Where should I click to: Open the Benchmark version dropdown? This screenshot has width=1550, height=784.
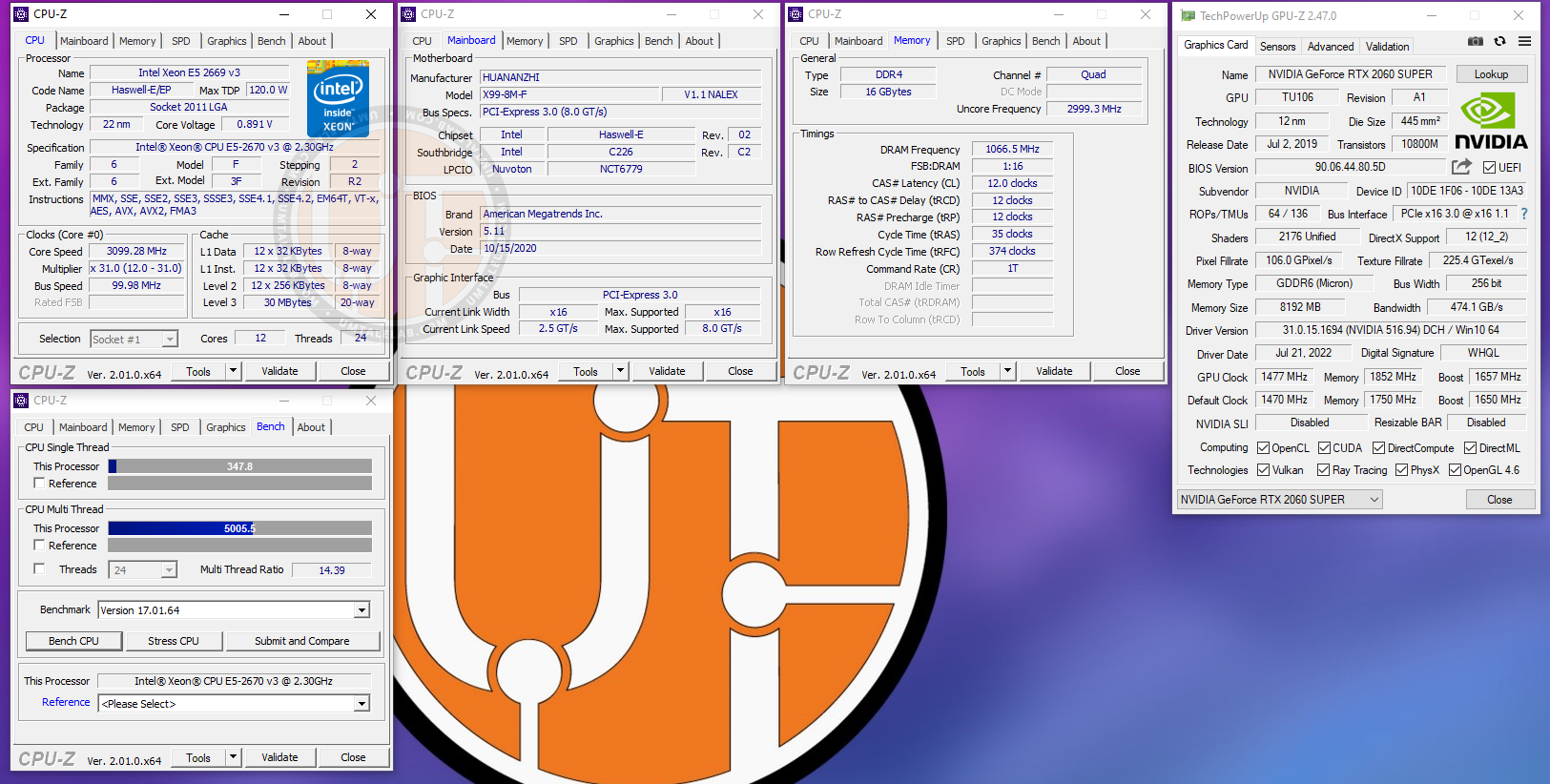362,610
